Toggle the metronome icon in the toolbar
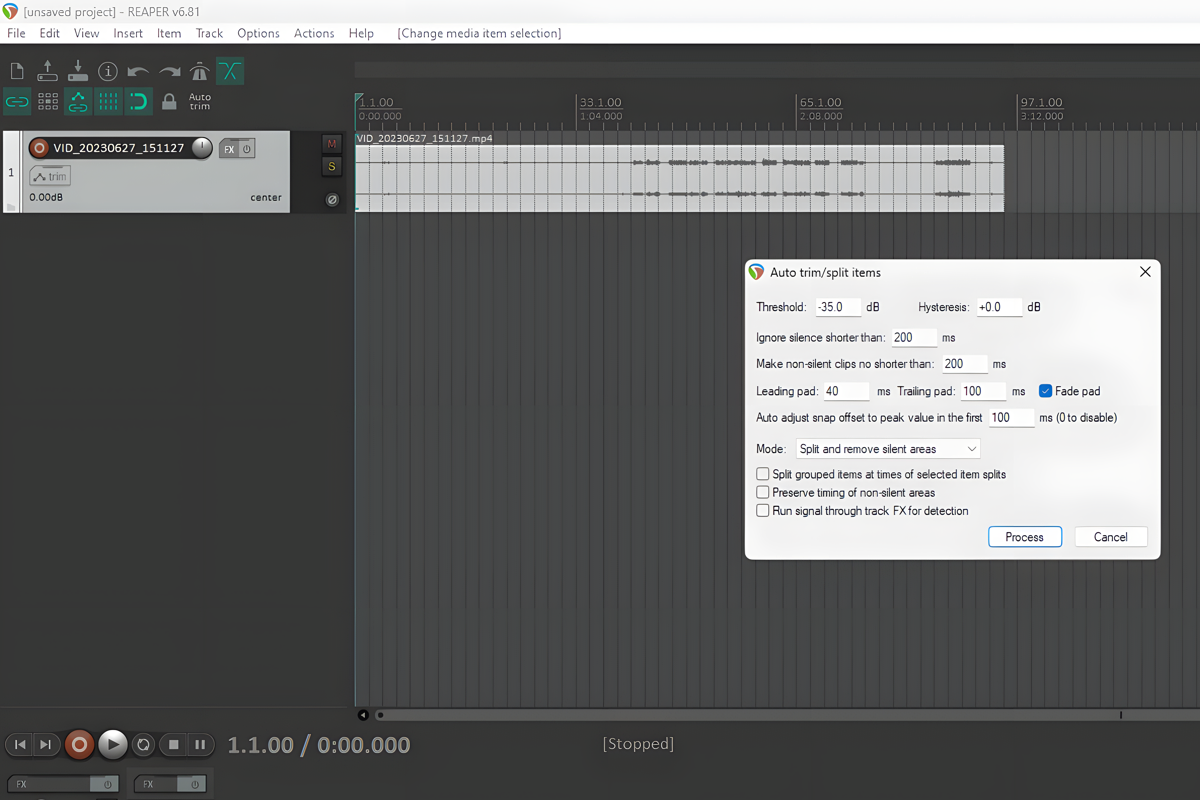Viewport: 1200px width, 800px height. (x=199, y=71)
